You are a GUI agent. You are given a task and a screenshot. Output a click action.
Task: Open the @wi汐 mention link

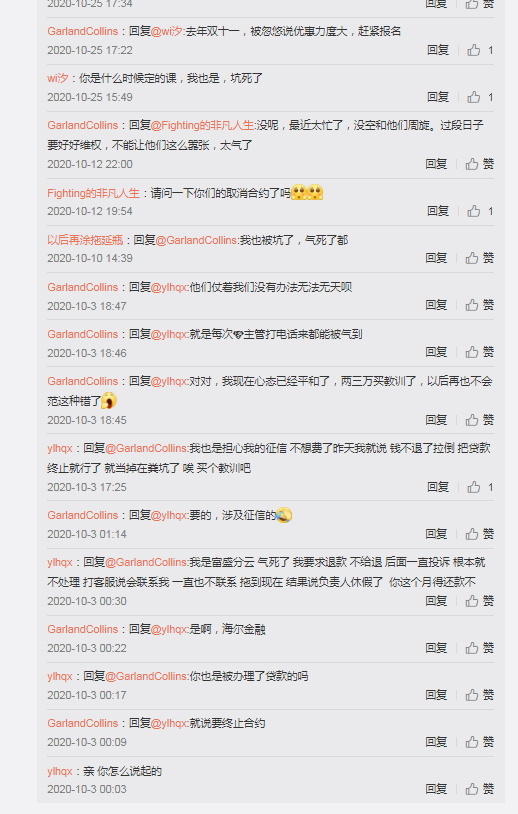click(167, 31)
